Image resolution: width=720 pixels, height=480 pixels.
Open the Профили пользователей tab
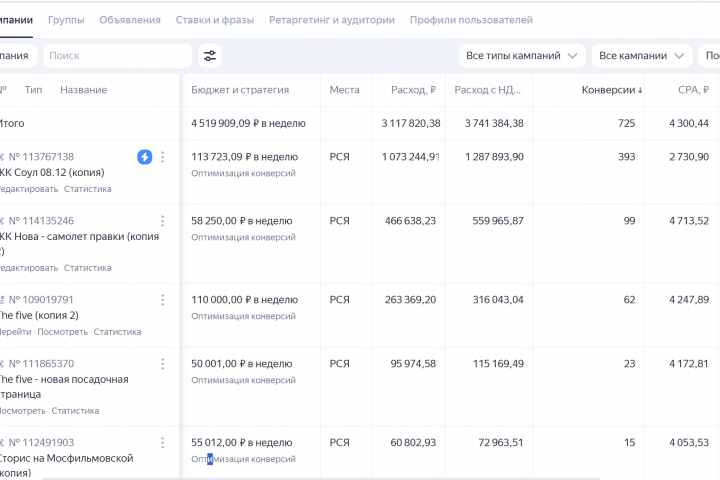click(471, 20)
